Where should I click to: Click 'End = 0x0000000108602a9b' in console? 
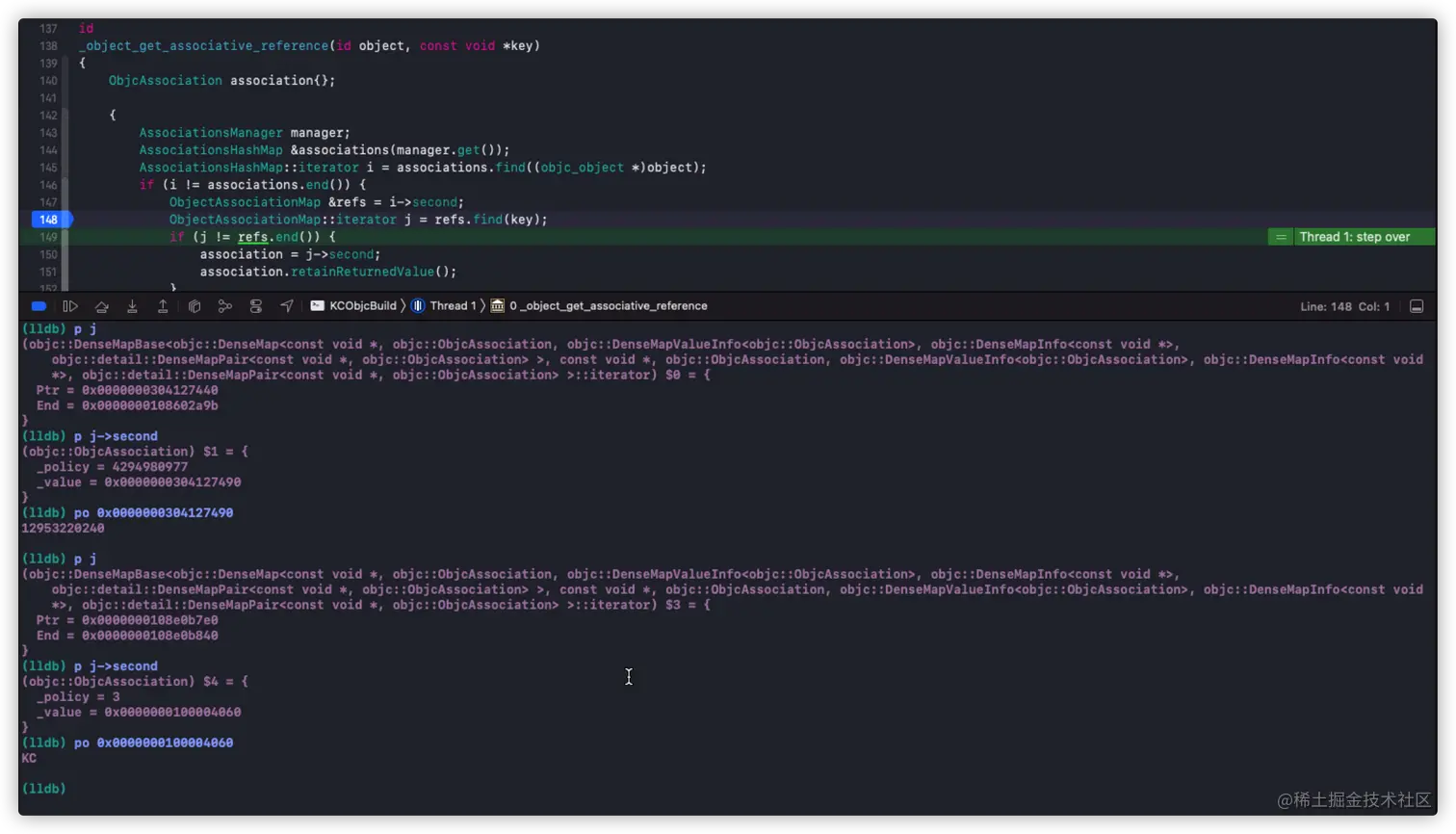[x=127, y=405]
